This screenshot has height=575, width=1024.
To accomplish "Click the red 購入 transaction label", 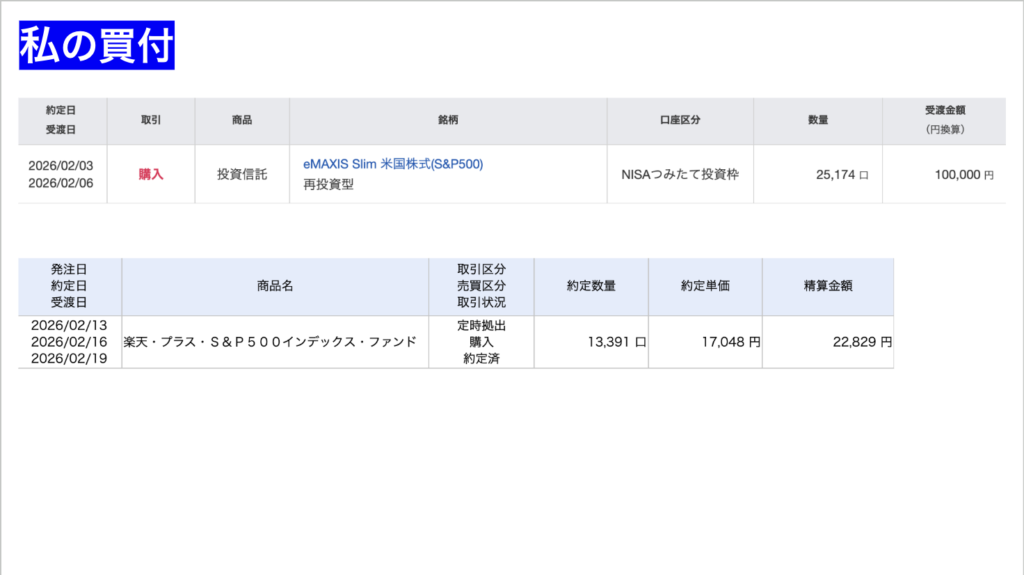I will coord(151,174).
